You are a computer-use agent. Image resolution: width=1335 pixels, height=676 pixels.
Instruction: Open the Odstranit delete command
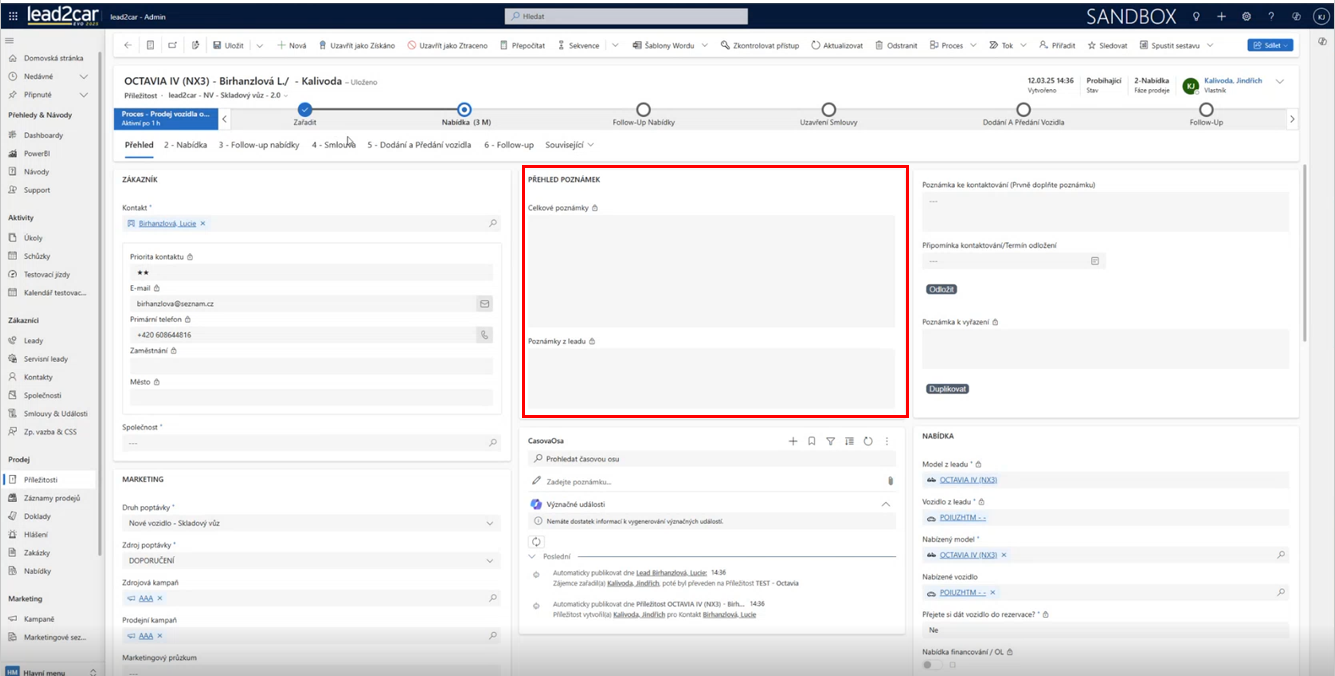pos(894,45)
